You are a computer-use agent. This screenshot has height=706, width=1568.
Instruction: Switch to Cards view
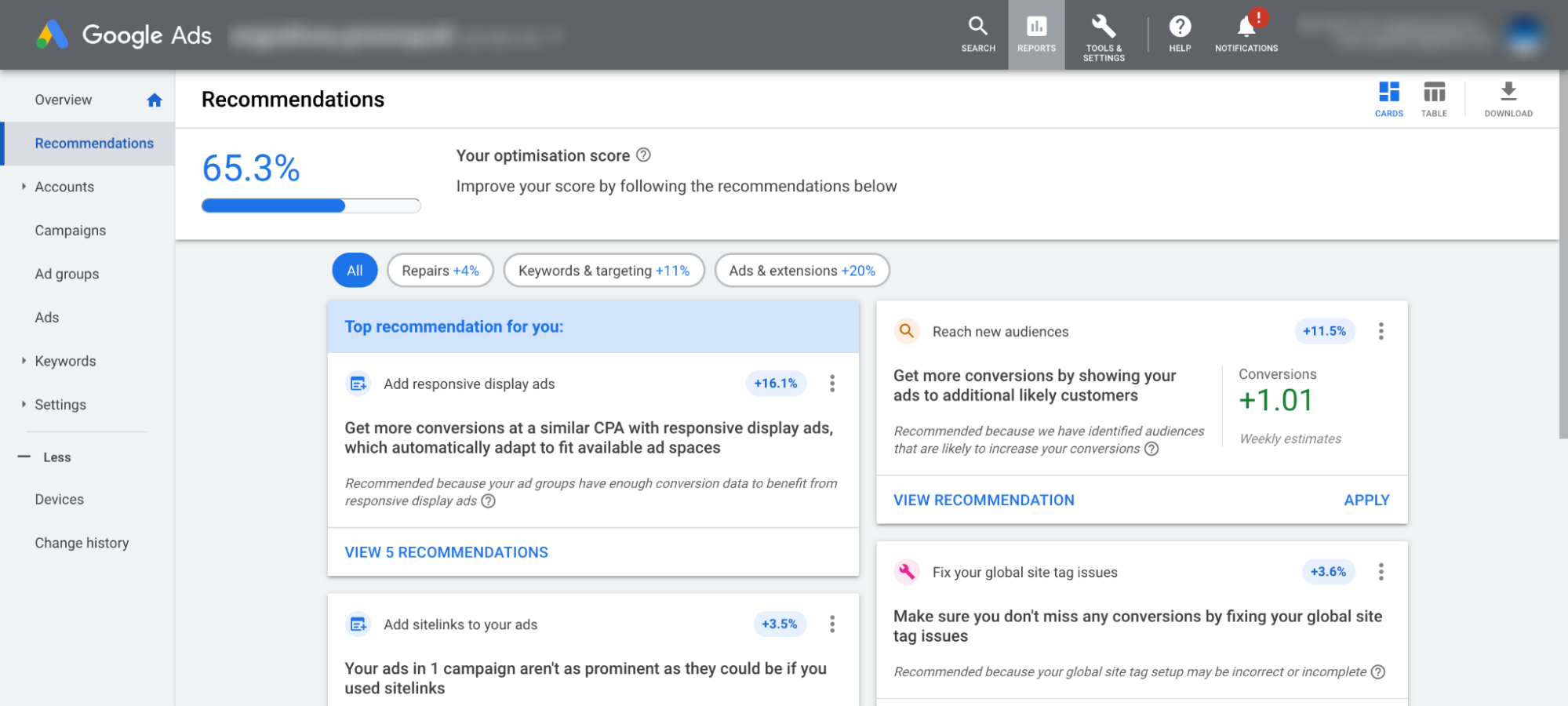click(x=1388, y=99)
